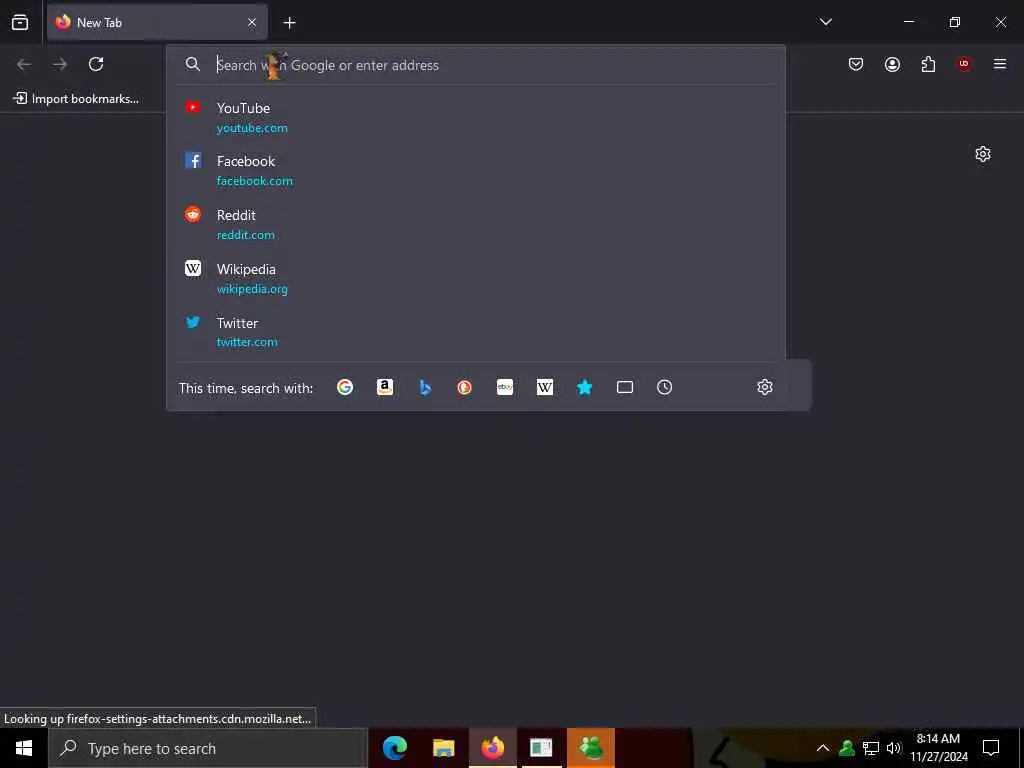Click the twitter.com URL

247,342
